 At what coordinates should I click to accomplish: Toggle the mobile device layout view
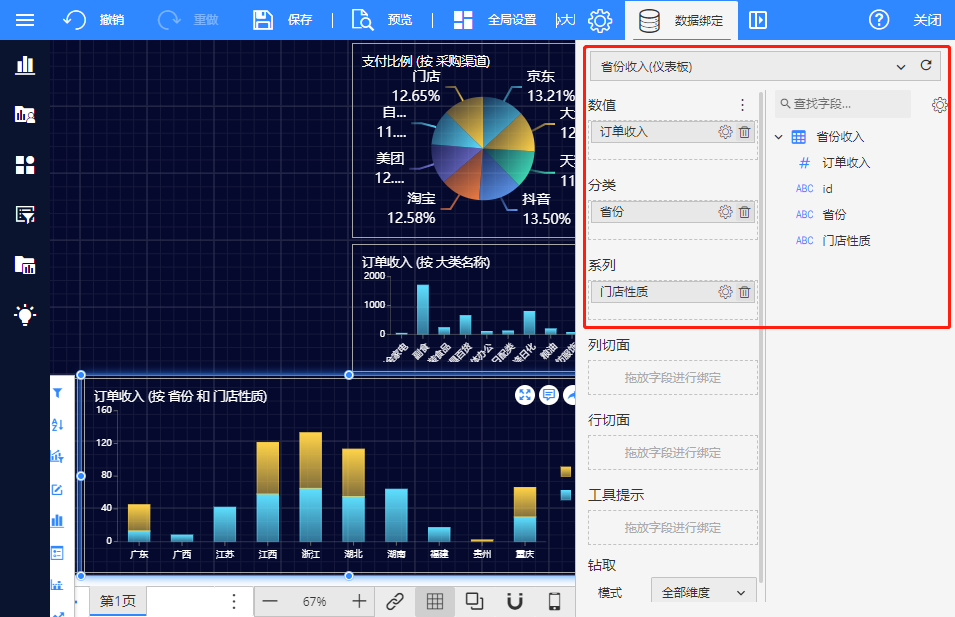pyautogui.click(x=554, y=601)
